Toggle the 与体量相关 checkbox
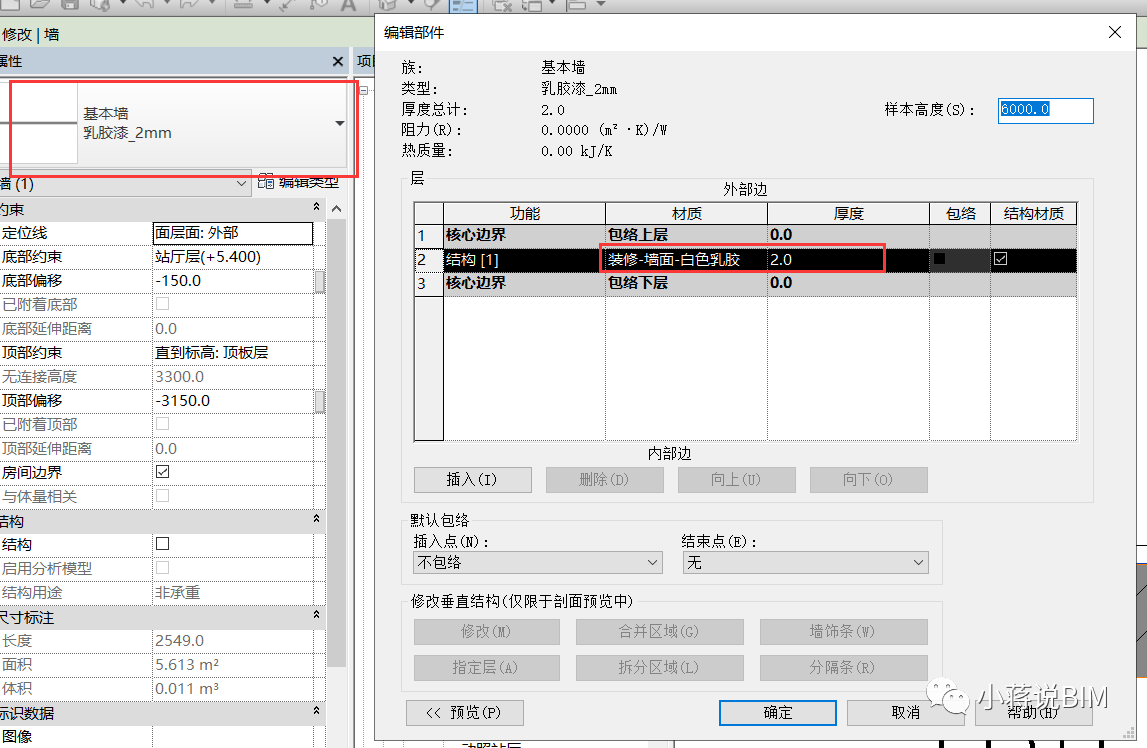 (162, 496)
